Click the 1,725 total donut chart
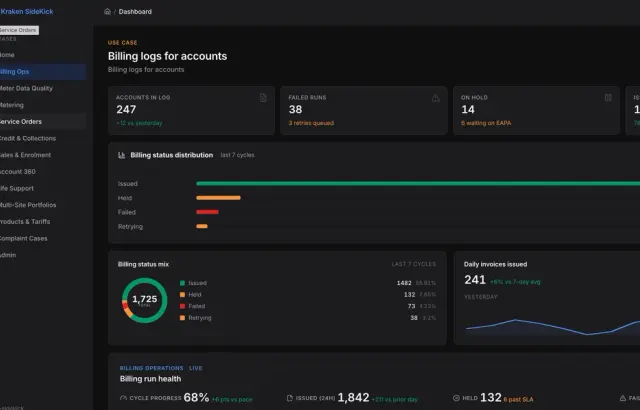 click(x=144, y=300)
